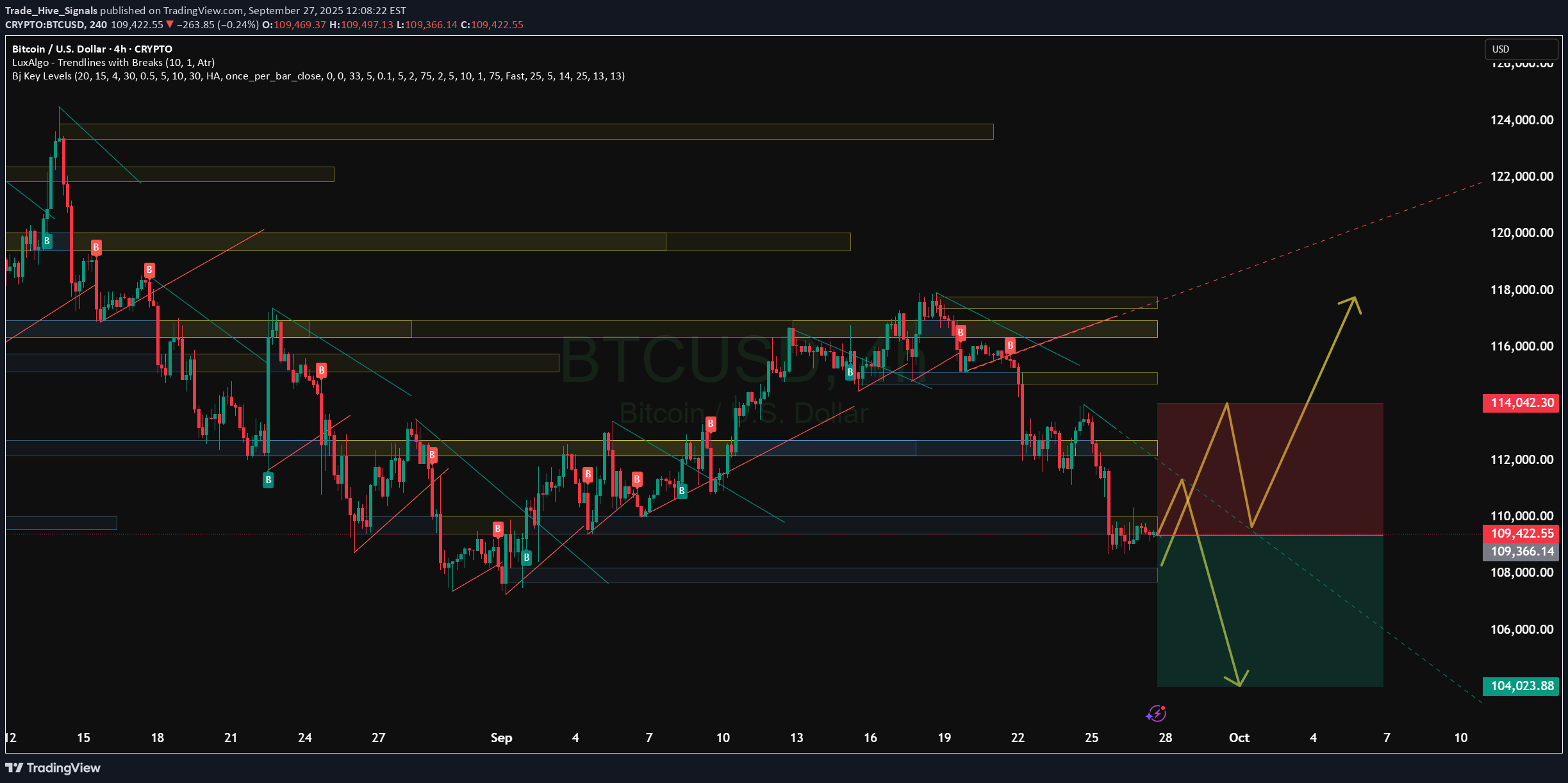Click the Sep label on the time axis
The width and height of the screenshot is (1568, 783).
click(501, 738)
